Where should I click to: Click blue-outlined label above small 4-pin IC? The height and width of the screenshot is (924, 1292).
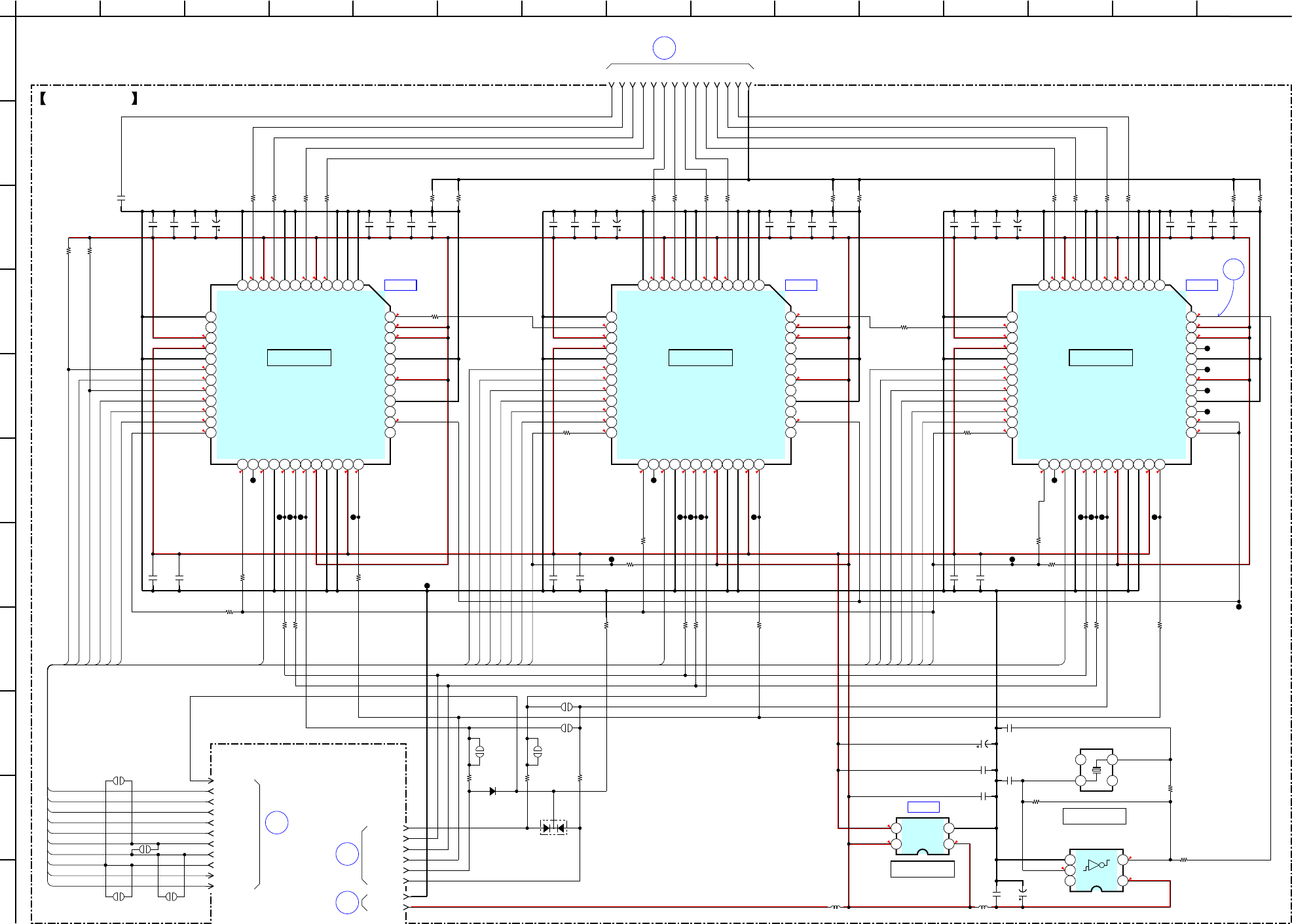[923, 807]
